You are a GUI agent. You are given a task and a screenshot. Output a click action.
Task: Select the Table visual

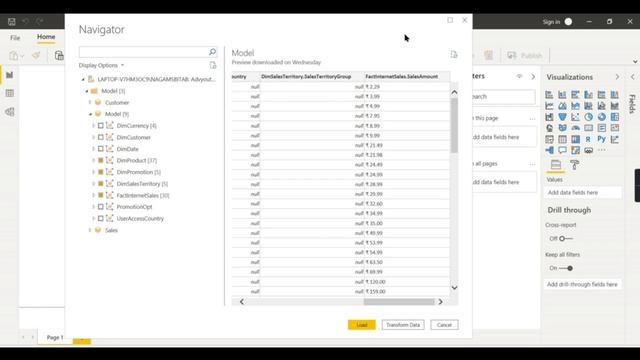pyautogui.click(x=562, y=139)
